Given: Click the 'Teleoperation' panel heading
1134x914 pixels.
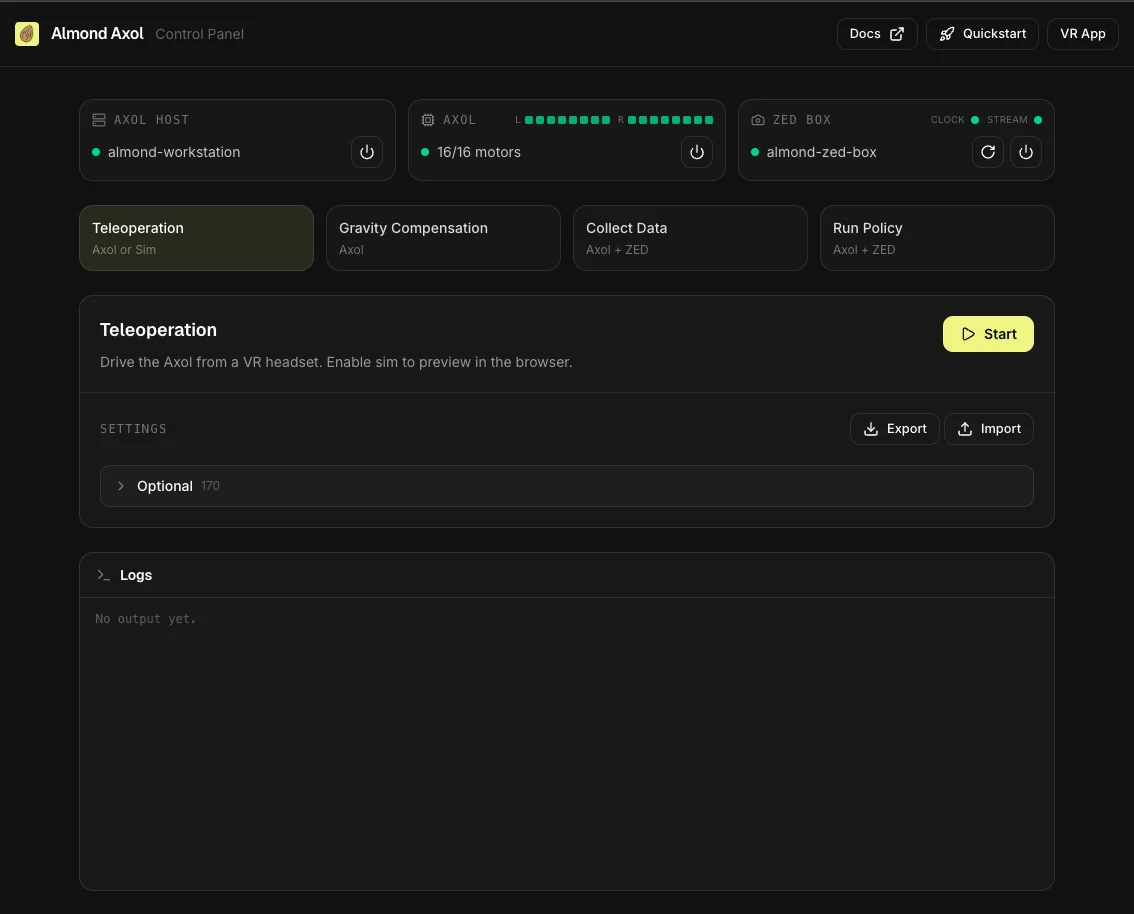Looking at the screenshot, I should [158, 330].
